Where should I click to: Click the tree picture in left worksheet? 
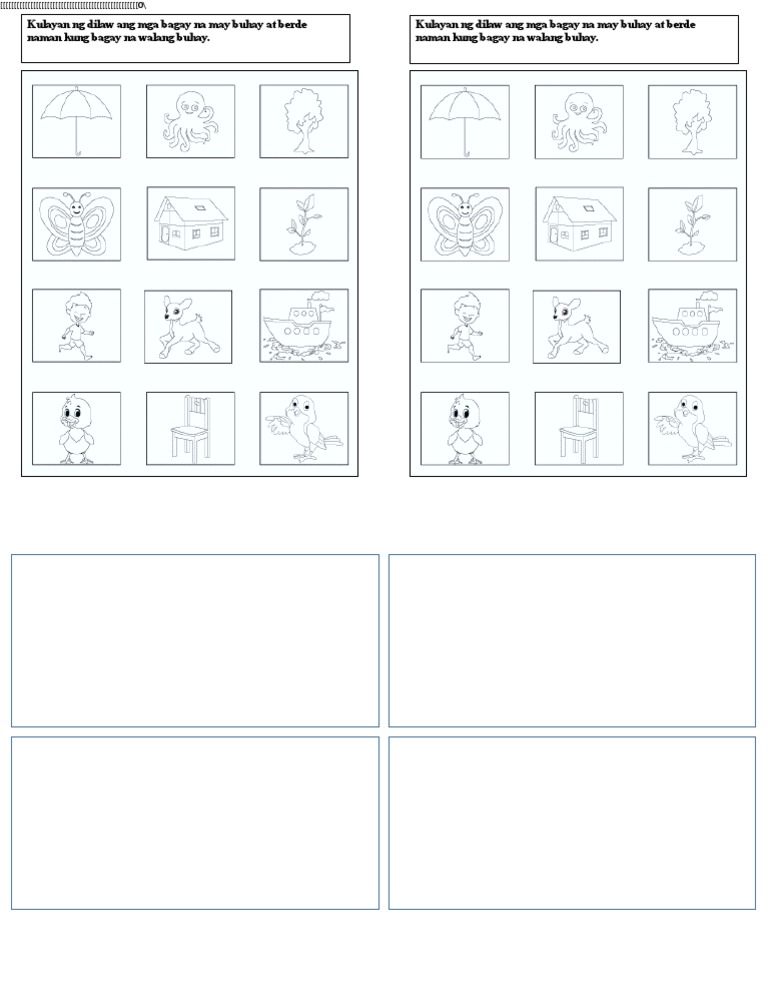click(x=304, y=121)
